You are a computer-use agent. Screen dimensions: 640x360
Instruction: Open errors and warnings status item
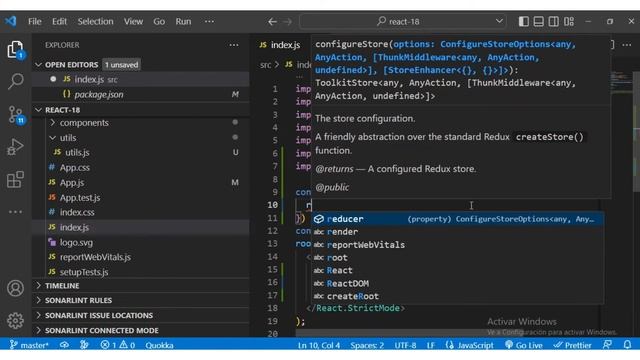pyautogui.click(x=118, y=345)
